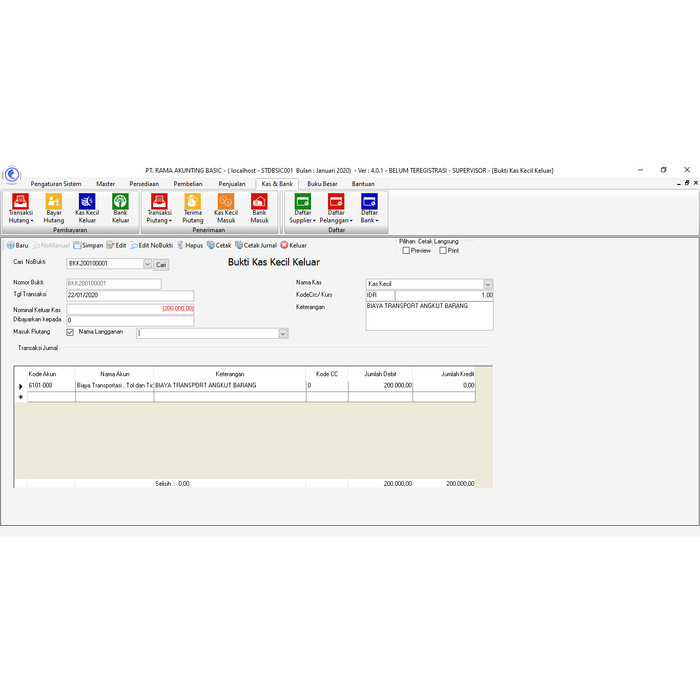
Task: Open the Master menu tab
Action: 105,184
